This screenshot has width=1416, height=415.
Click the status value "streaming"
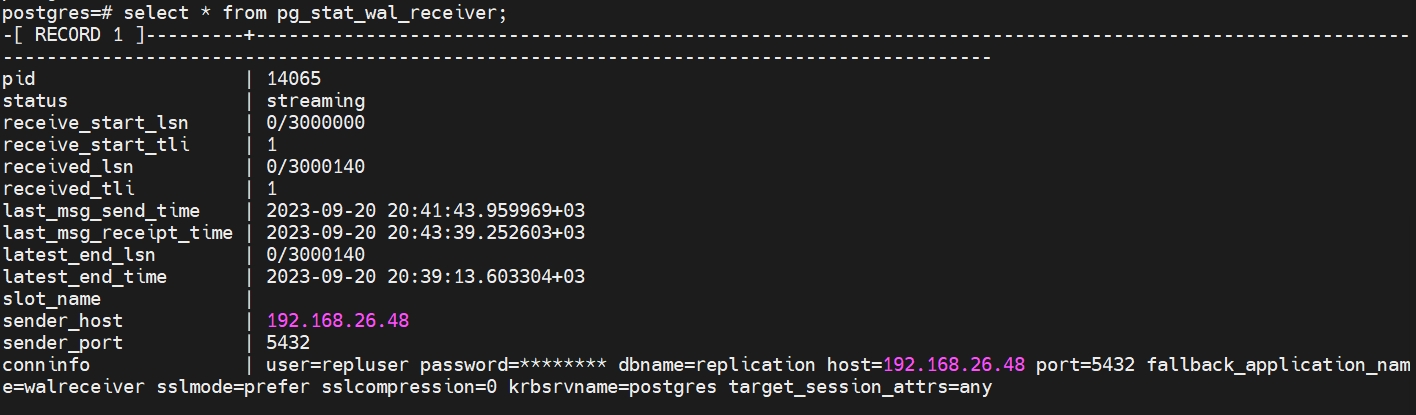[316, 101]
